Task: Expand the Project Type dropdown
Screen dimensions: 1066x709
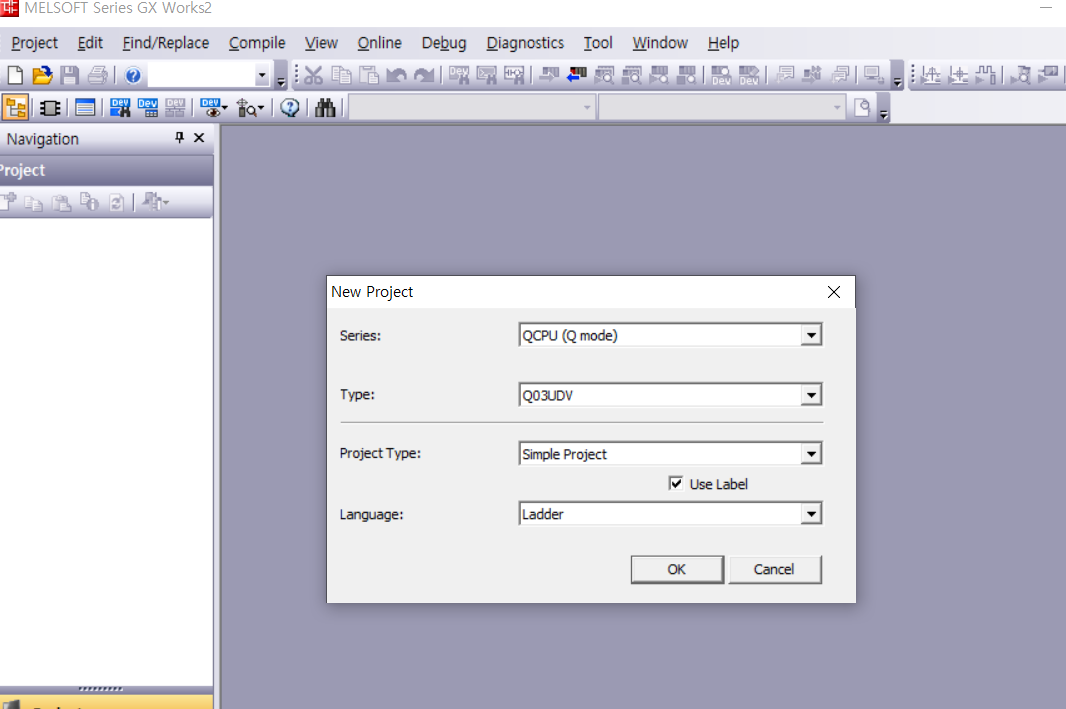Action: 811,453
